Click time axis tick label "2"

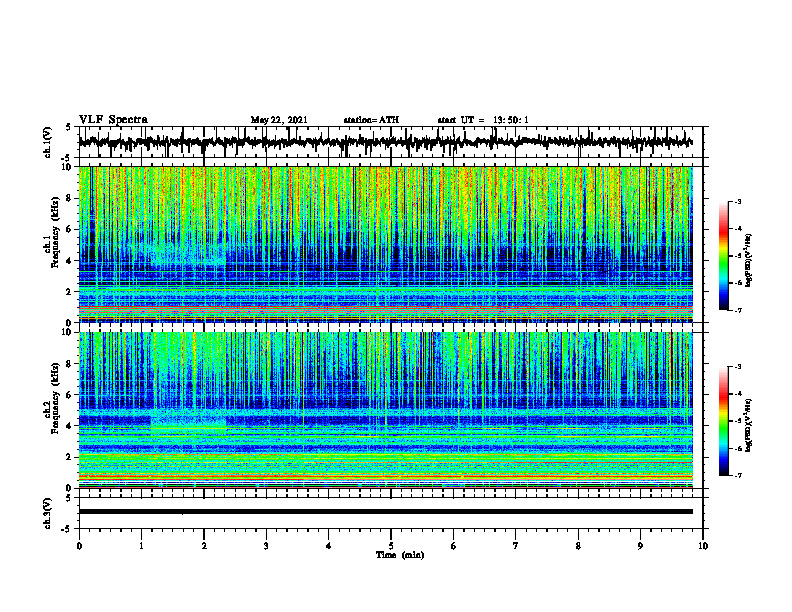point(204,546)
